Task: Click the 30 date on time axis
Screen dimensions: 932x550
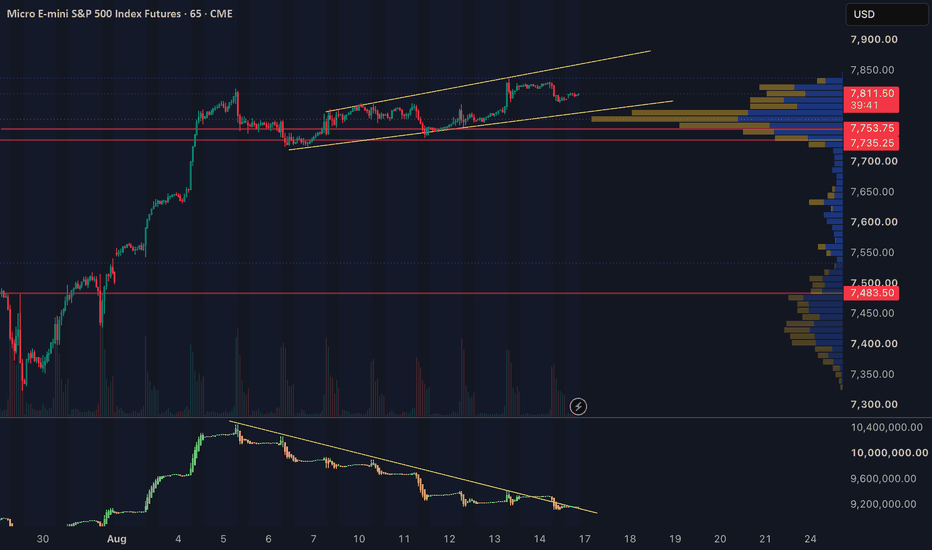Action: [43, 539]
